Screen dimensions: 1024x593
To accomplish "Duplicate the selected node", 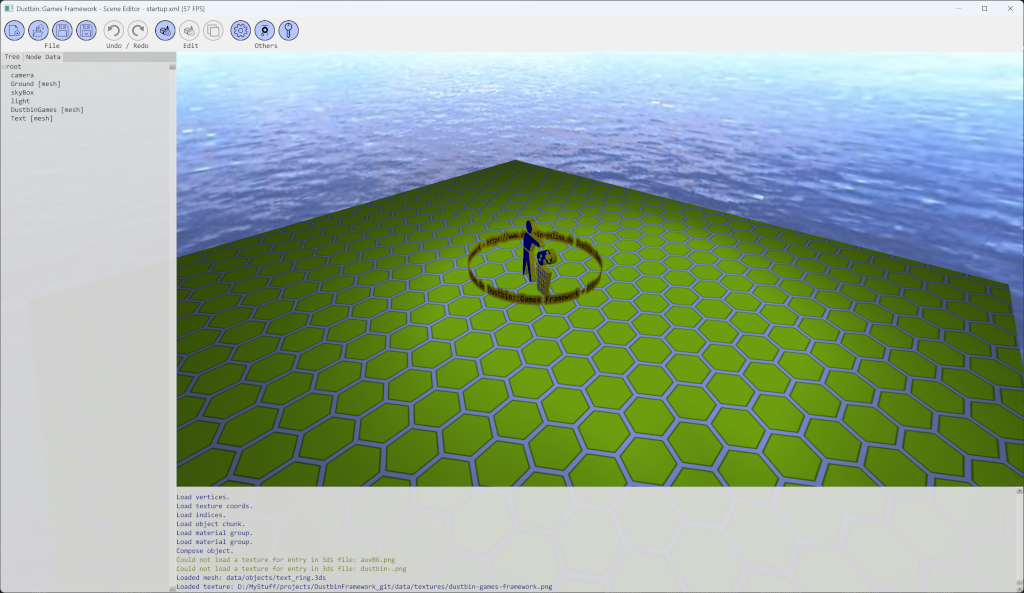I will pos(213,31).
